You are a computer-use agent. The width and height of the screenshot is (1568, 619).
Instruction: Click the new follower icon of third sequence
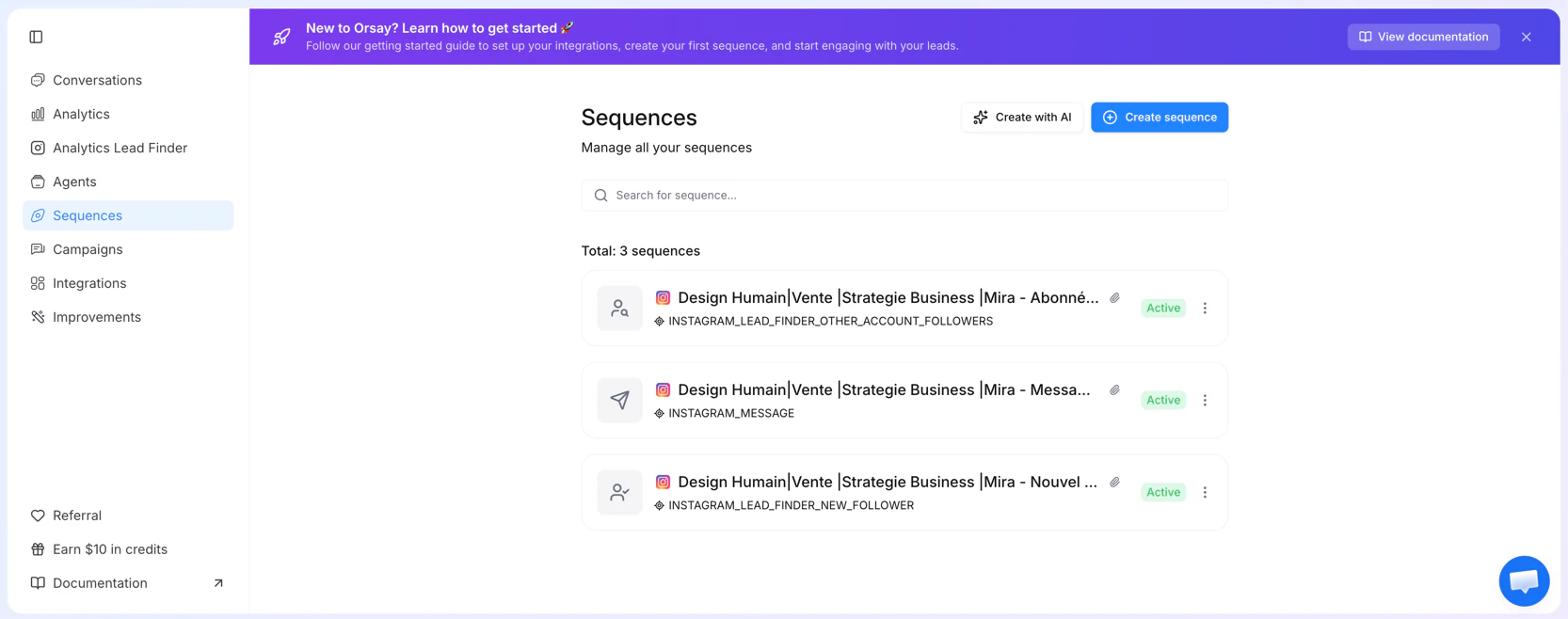coord(619,492)
